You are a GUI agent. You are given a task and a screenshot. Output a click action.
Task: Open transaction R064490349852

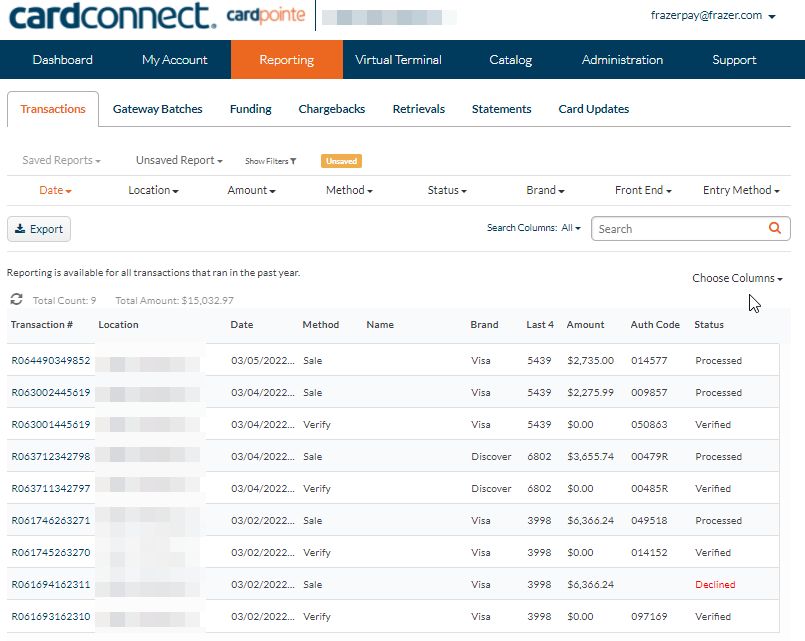[51, 360]
